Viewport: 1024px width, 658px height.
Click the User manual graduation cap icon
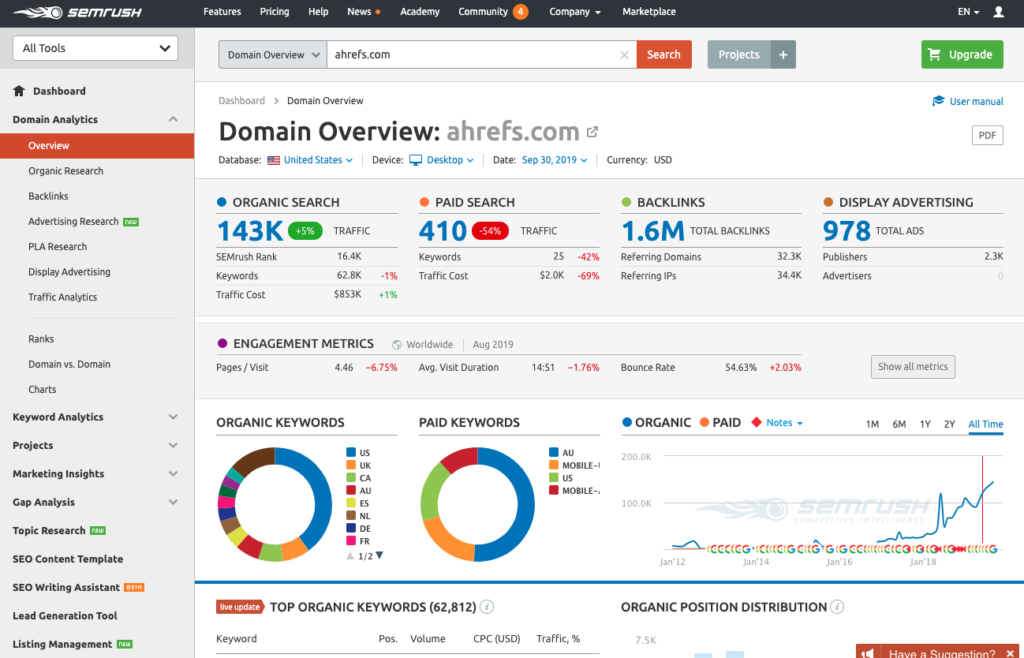click(x=938, y=101)
